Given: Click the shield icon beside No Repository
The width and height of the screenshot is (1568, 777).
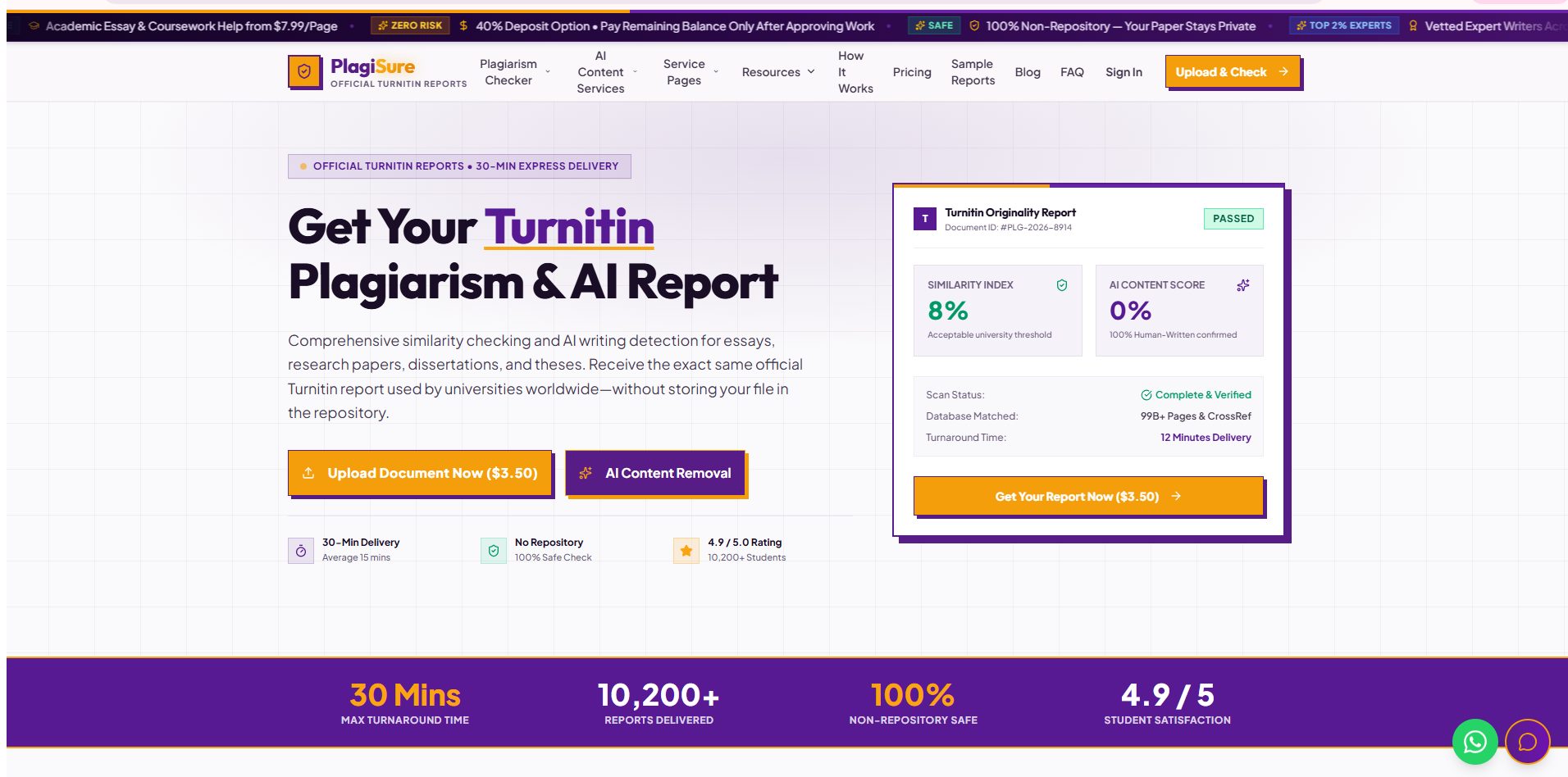Looking at the screenshot, I should pos(494,551).
